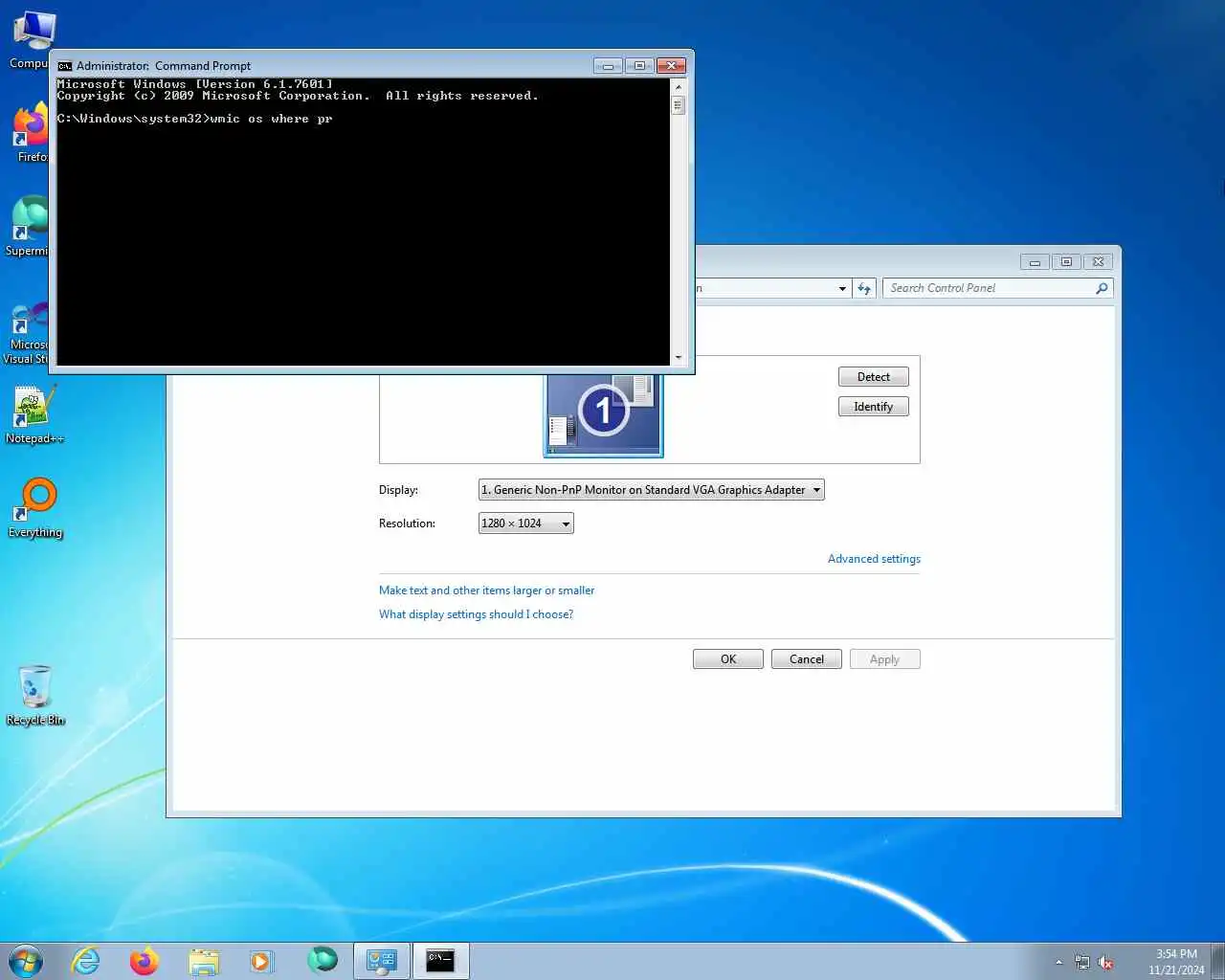Select monitor 1 thumbnail

point(603,414)
